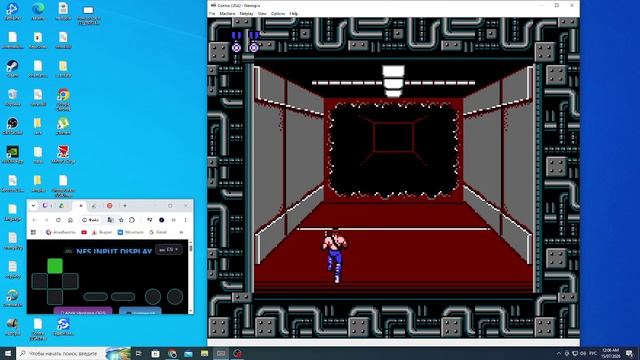Click the translate page icon in the address bar
The image size is (640, 360).
pos(110,220)
